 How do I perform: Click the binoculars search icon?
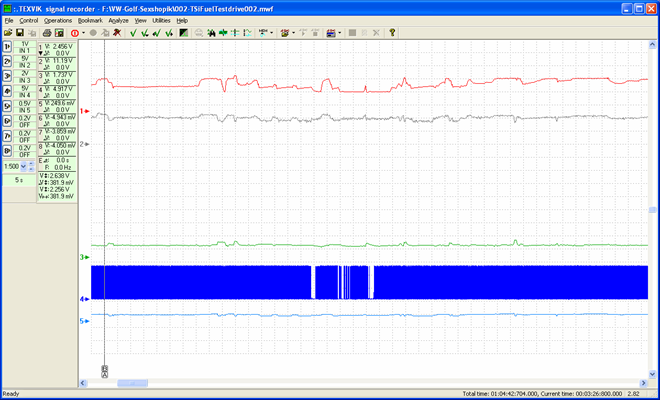click(211, 33)
